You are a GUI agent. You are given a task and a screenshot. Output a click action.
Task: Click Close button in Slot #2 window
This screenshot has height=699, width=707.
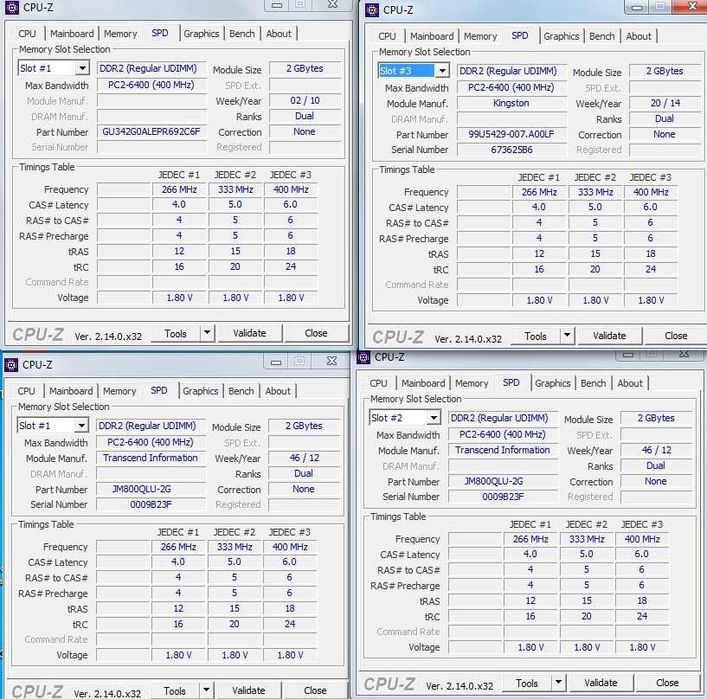(667, 683)
